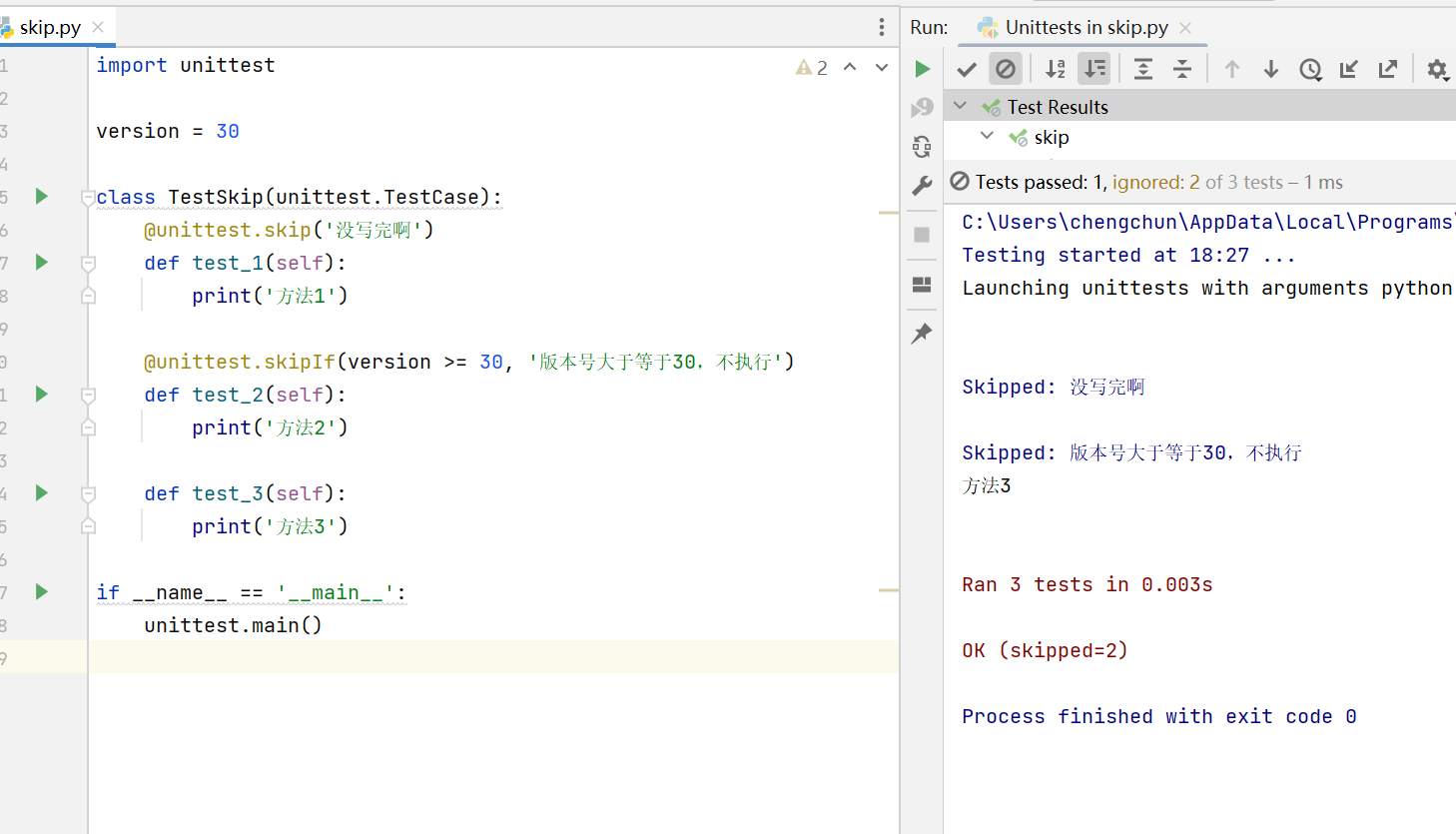Click 'Ran 3 tests in 0.003s' output

(1088, 584)
